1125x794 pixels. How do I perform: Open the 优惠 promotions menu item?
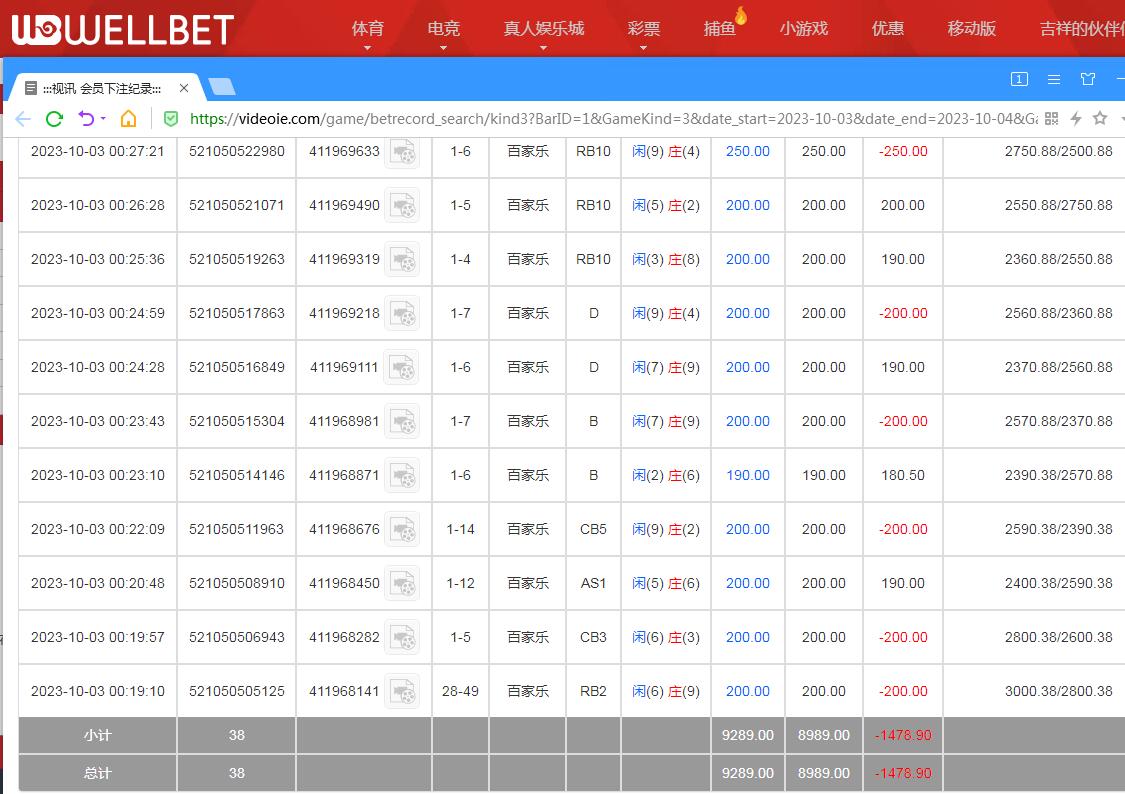click(x=887, y=29)
